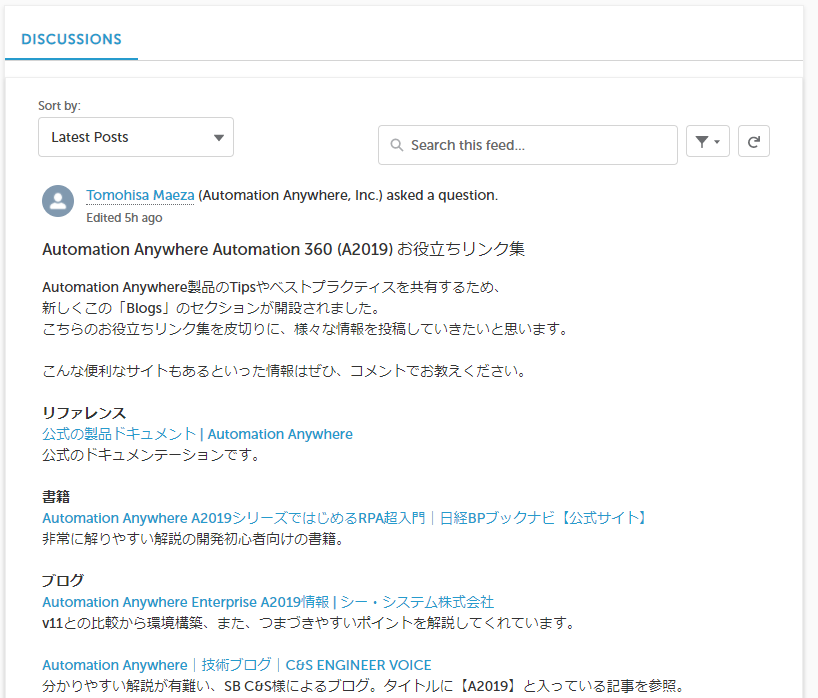Open the RPA超入門 日経BPブックナビ link
Screen dimensions: 818x698
tap(345, 518)
